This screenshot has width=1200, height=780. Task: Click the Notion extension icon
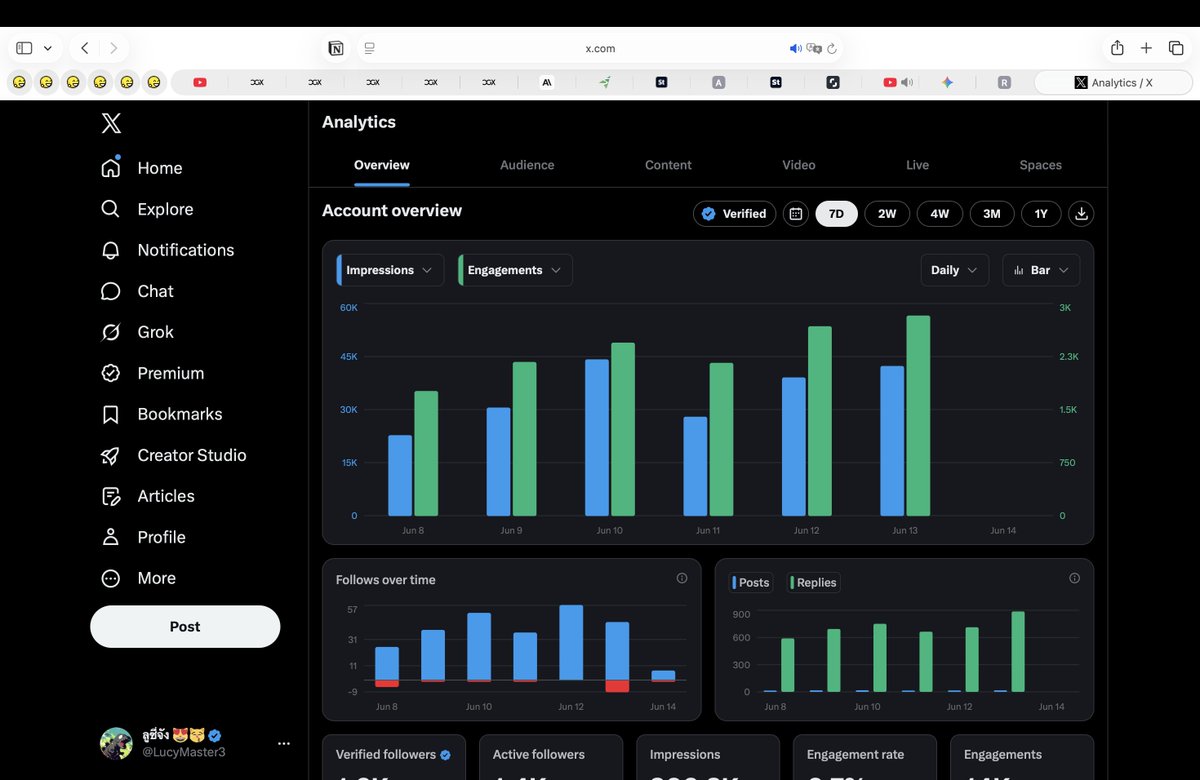click(336, 48)
